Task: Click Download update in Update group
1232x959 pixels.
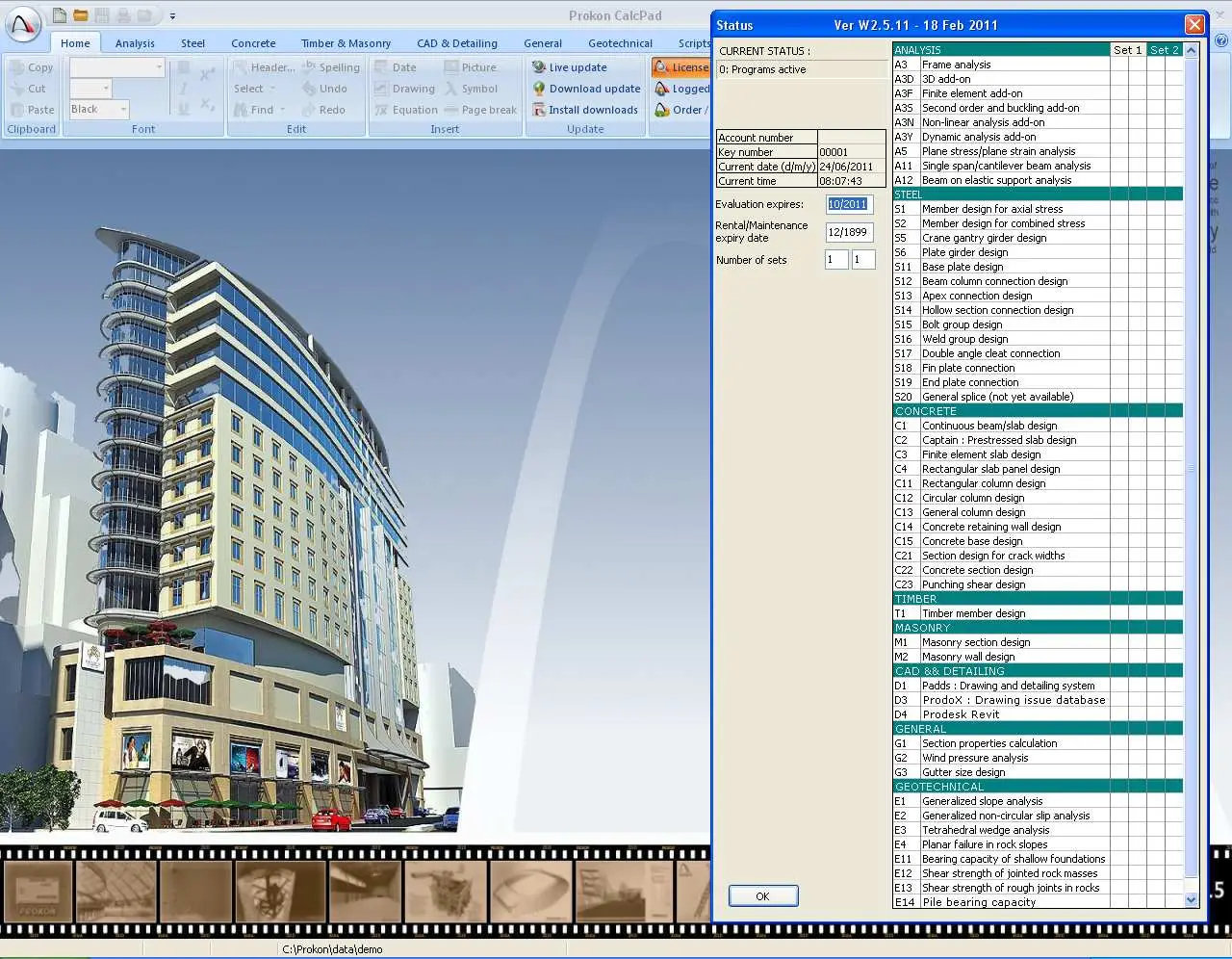Action: click(586, 89)
